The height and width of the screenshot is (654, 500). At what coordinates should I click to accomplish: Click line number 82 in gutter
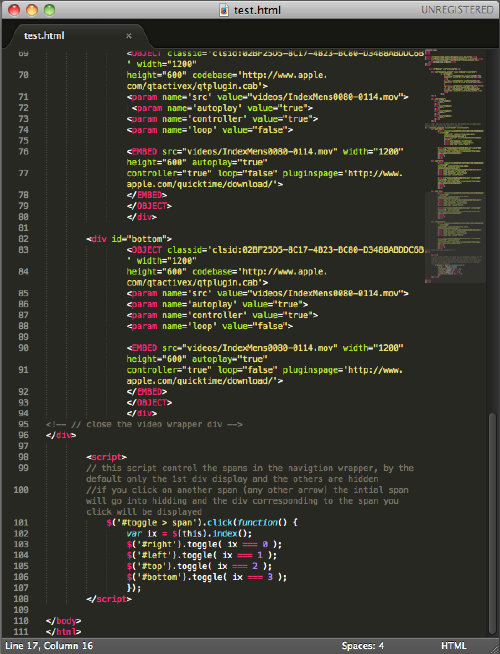pos(23,239)
